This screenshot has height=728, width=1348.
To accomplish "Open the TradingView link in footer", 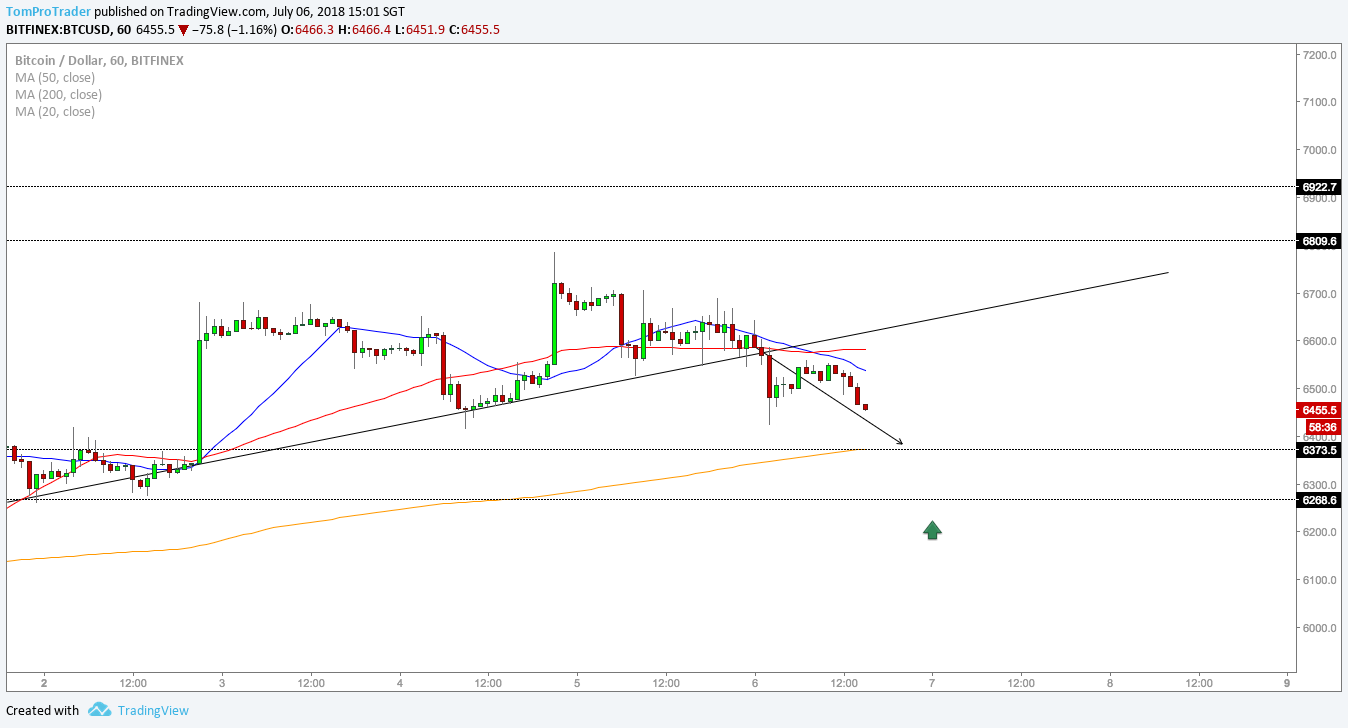I will (153, 711).
